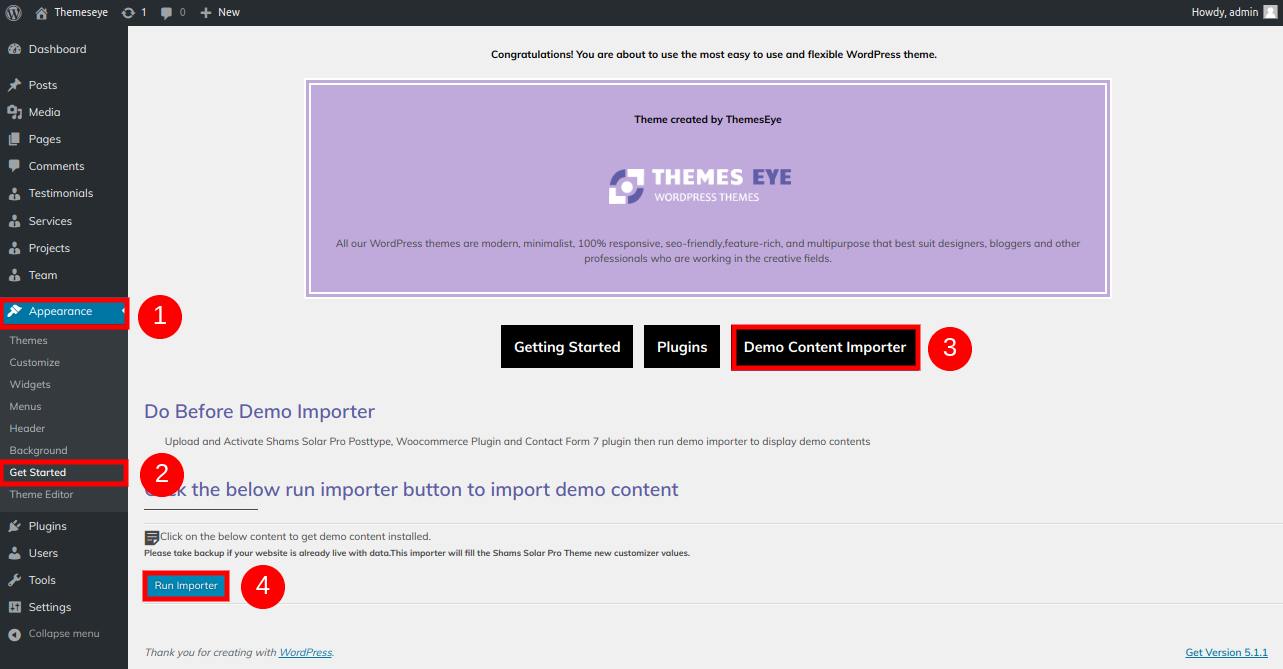Select the Testimonials sidebar icon
This screenshot has height=669, width=1283.
click(15, 193)
